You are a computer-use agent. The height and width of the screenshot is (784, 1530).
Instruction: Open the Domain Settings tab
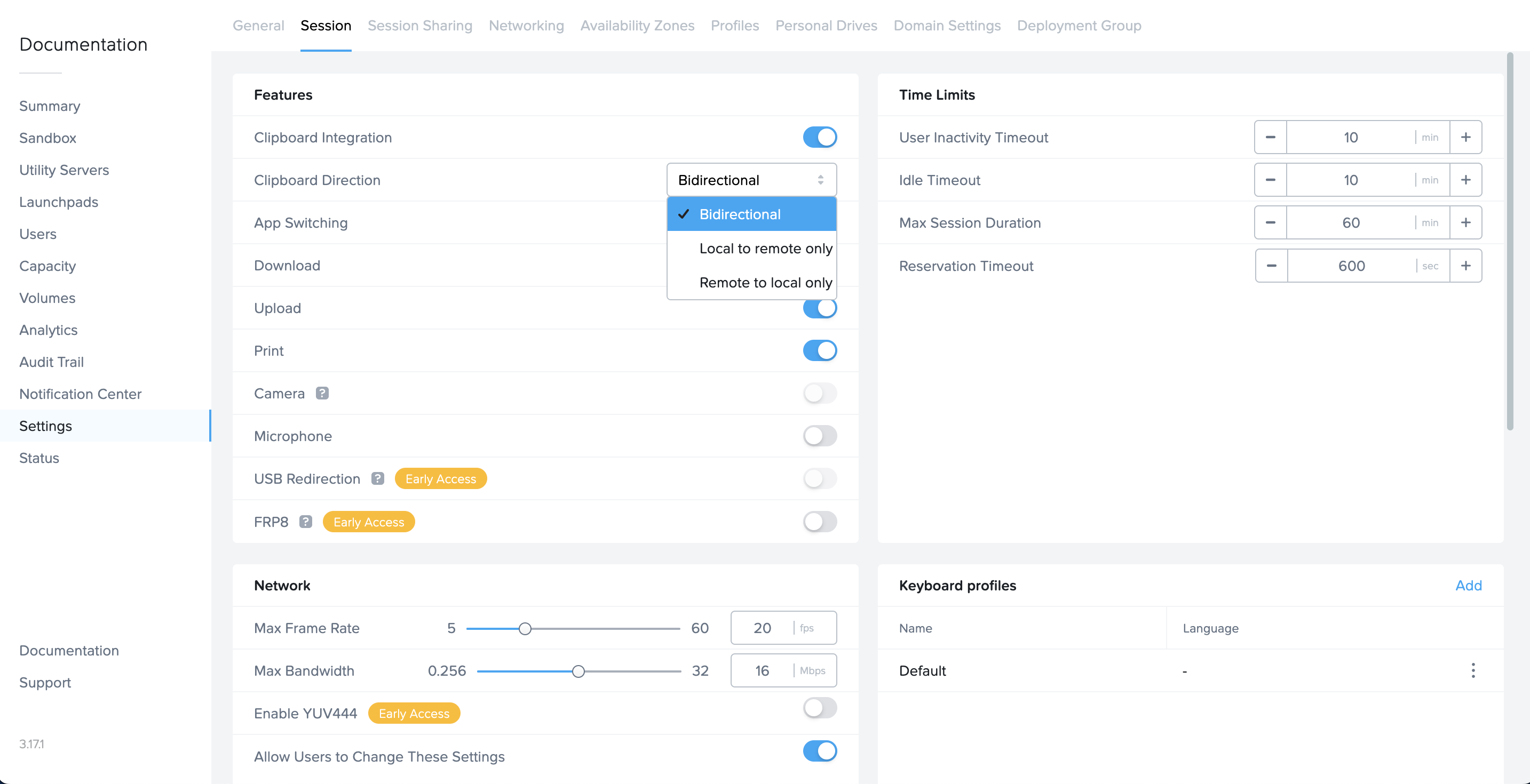pyautogui.click(x=947, y=26)
